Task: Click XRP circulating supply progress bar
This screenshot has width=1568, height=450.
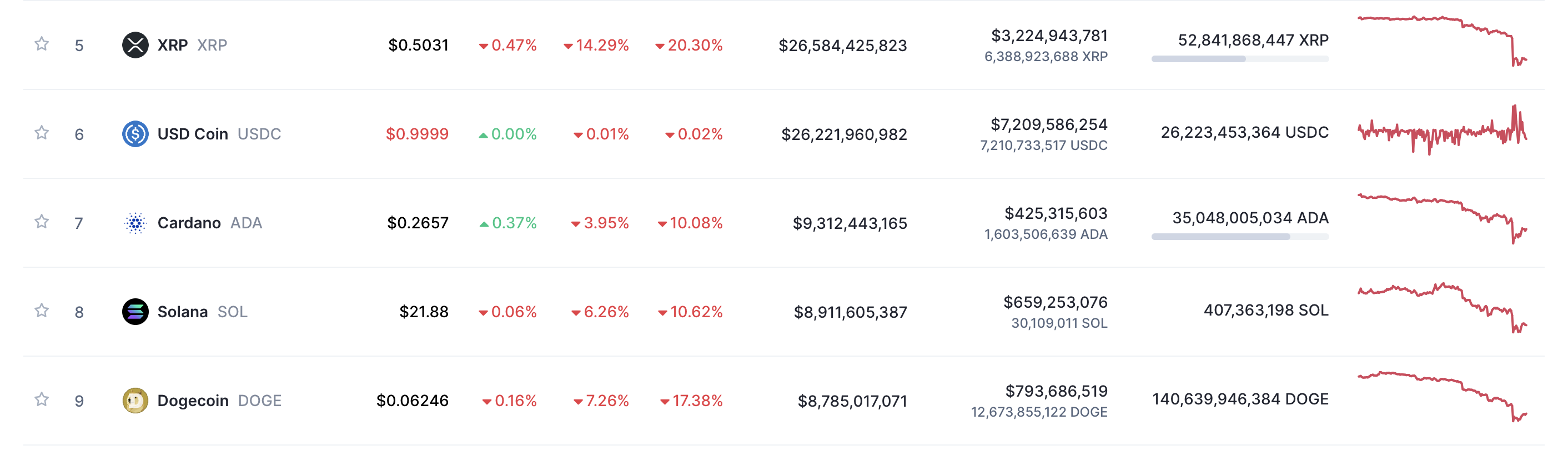Action: 1239,59
